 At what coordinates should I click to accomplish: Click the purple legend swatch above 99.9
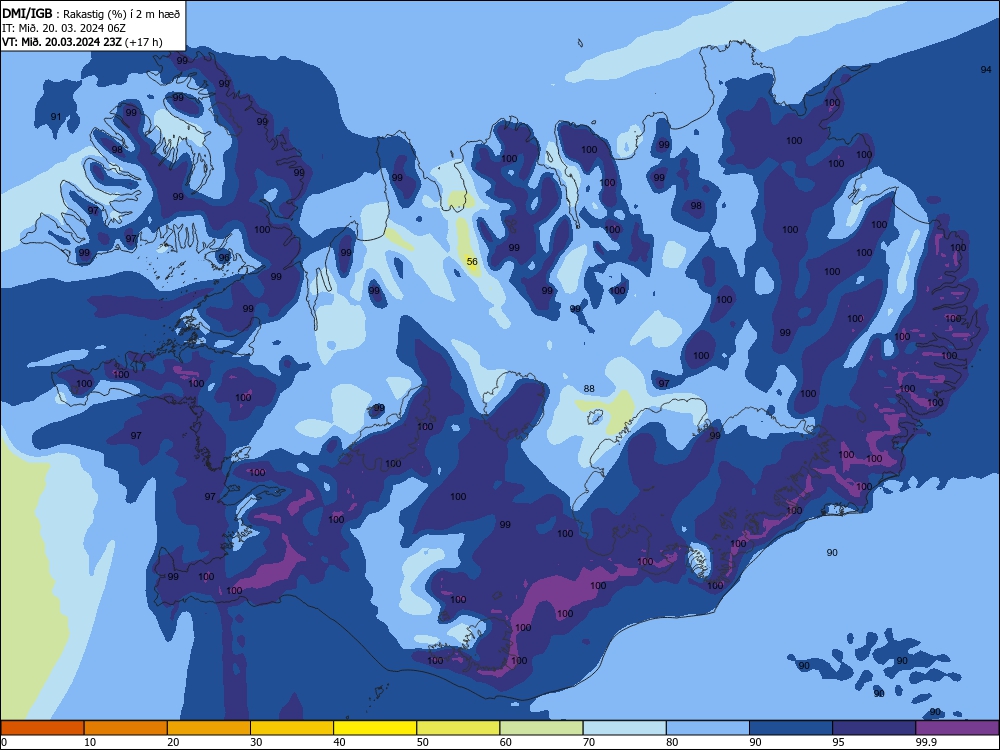coord(957,728)
